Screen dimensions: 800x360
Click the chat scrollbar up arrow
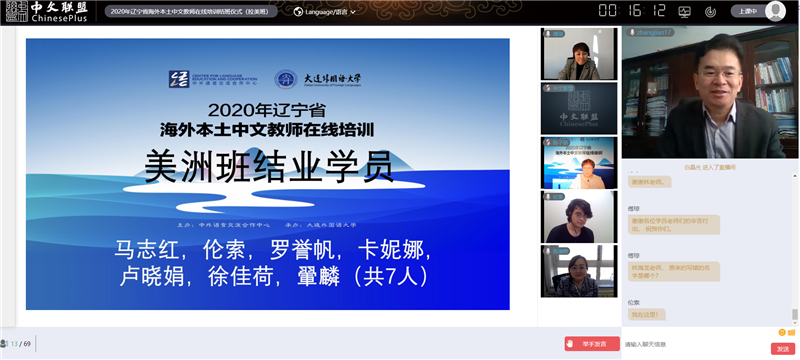coord(794,175)
